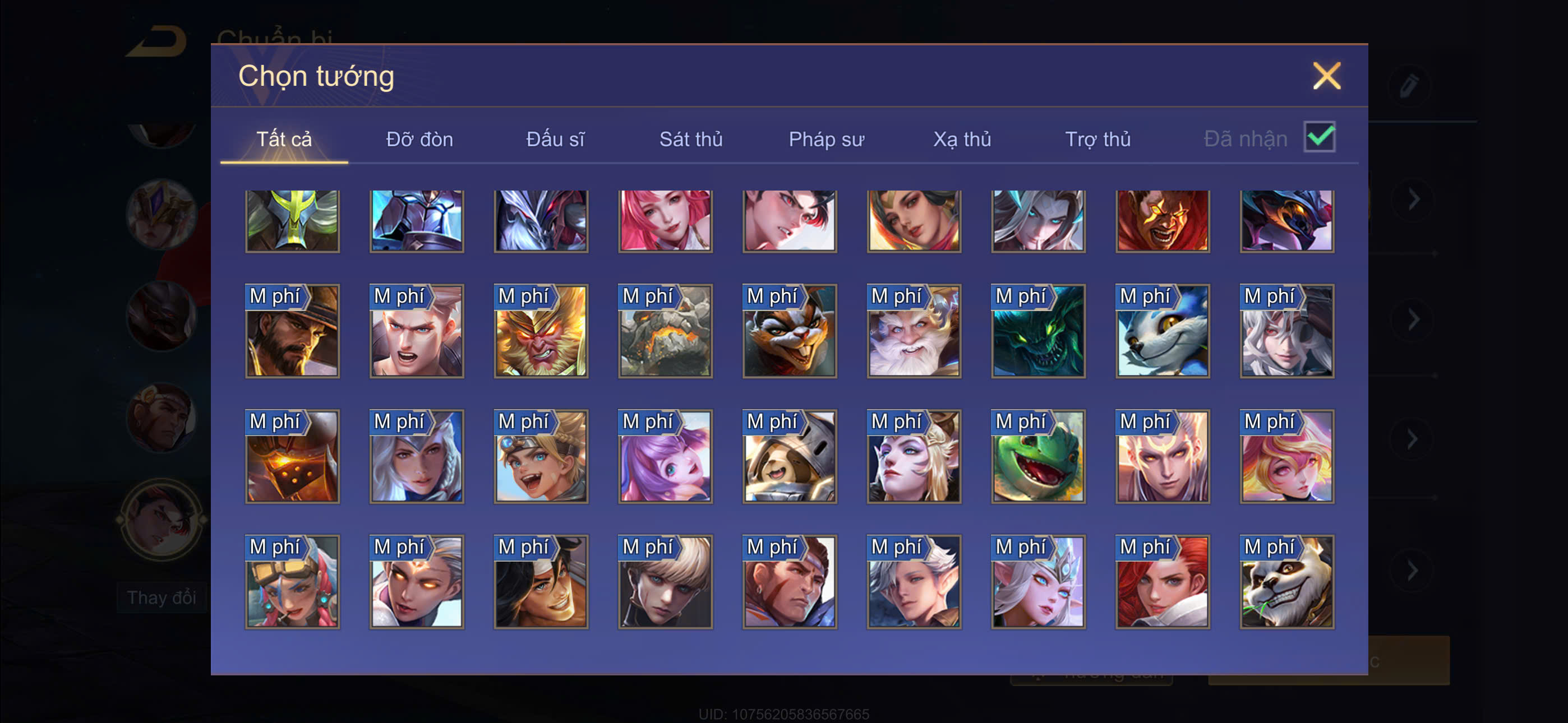
Task: Select the red-haired woman hero thumbnail
Action: pyautogui.click(x=1162, y=581)
